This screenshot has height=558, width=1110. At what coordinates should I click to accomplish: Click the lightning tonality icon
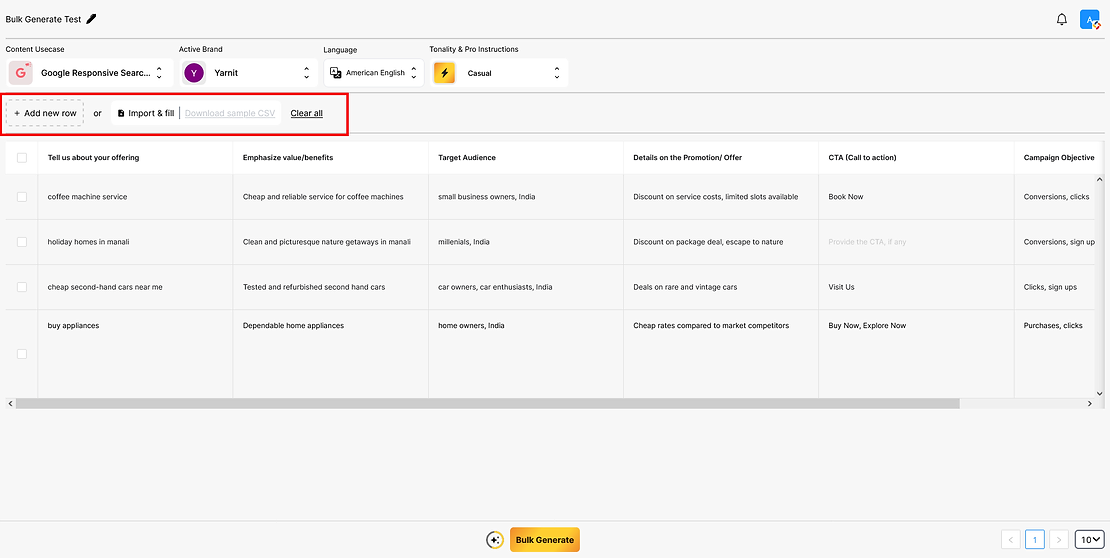pyautogui.click(x=445, y=73)
